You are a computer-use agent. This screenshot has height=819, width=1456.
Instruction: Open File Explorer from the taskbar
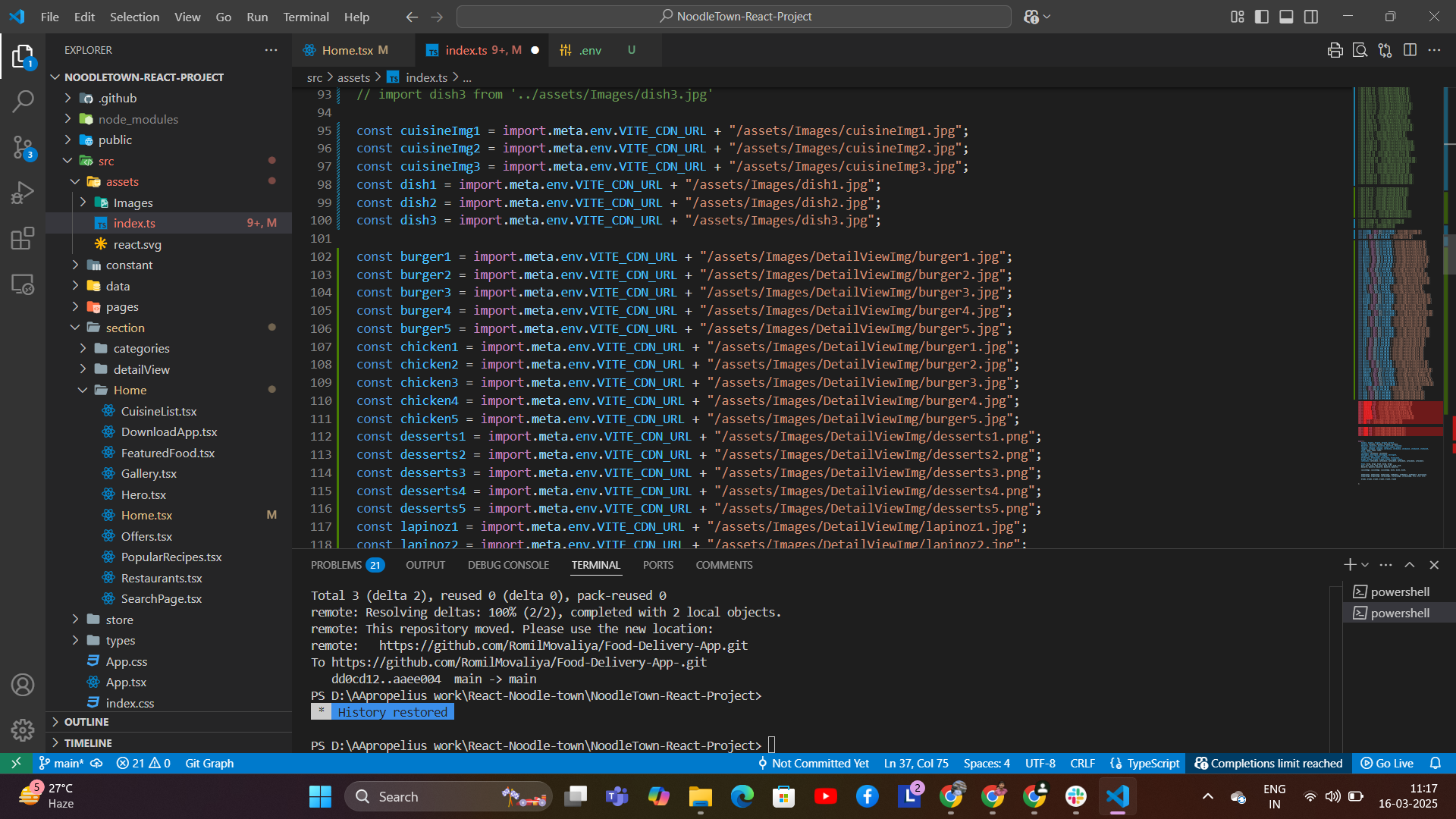coord(700,796)
